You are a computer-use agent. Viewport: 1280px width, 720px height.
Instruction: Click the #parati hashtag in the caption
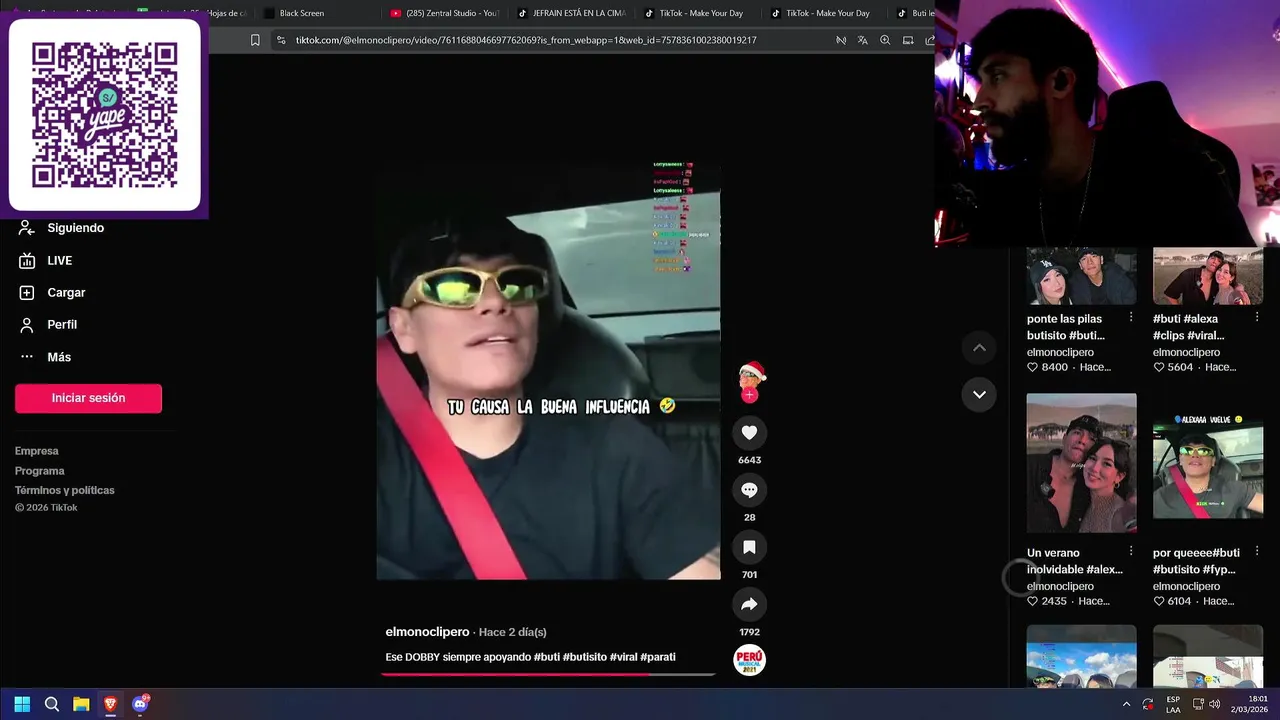pyautogui.click(x=658, y=657)
